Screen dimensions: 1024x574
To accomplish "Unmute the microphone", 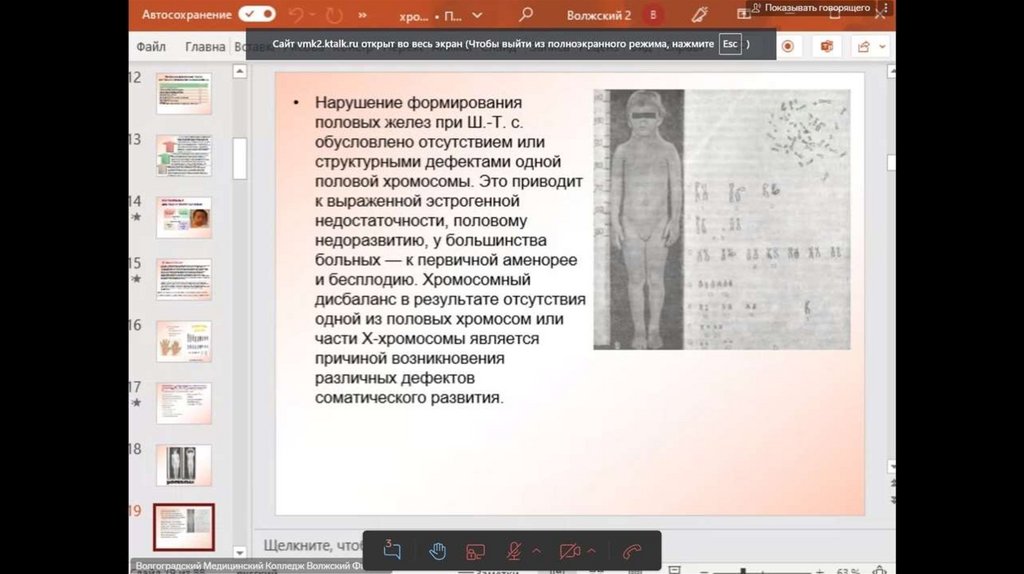I will click(x=513, y=550).
